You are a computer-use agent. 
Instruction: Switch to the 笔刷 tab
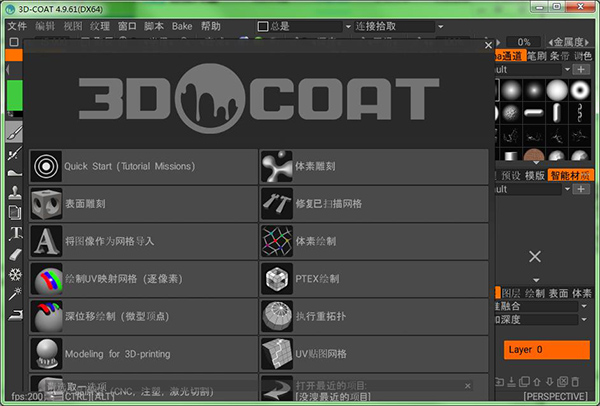coord(537,56)
